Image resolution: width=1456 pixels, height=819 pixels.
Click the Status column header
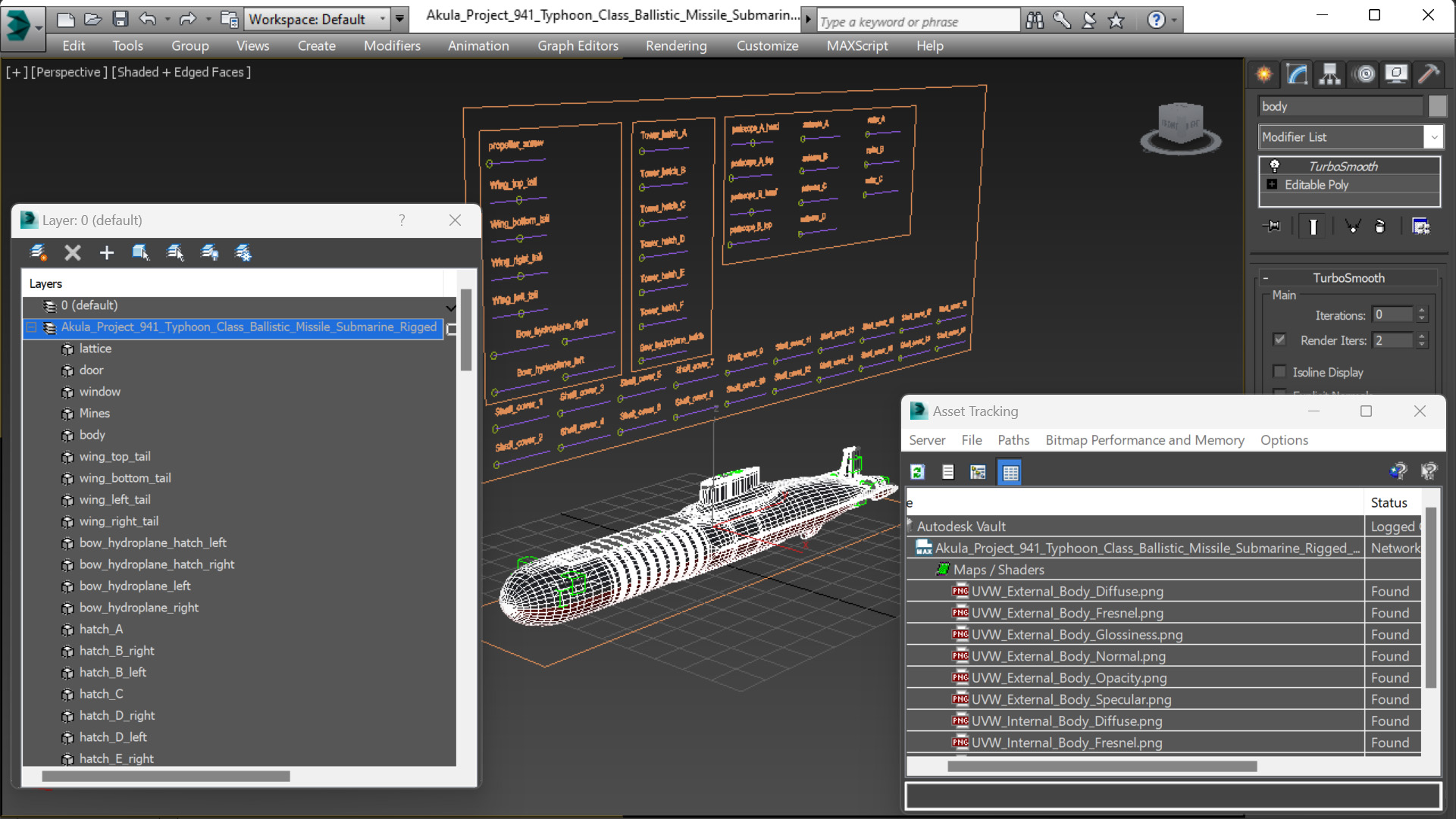1389,502
